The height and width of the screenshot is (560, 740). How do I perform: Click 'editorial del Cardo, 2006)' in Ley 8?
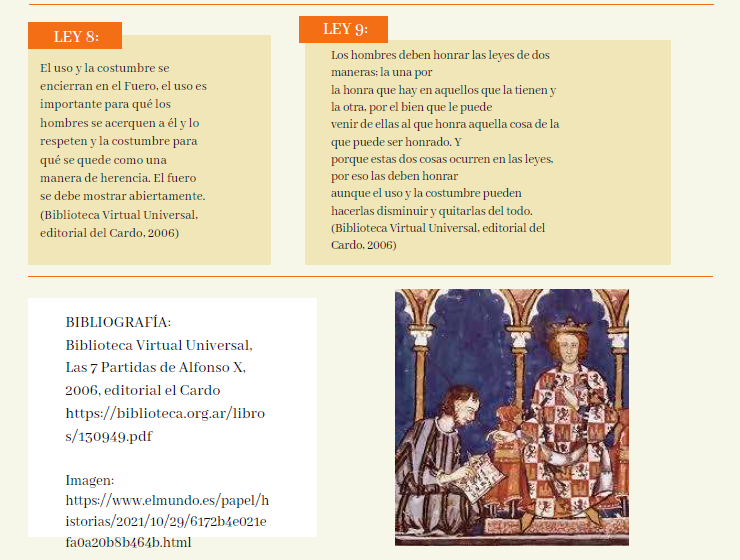109,233
